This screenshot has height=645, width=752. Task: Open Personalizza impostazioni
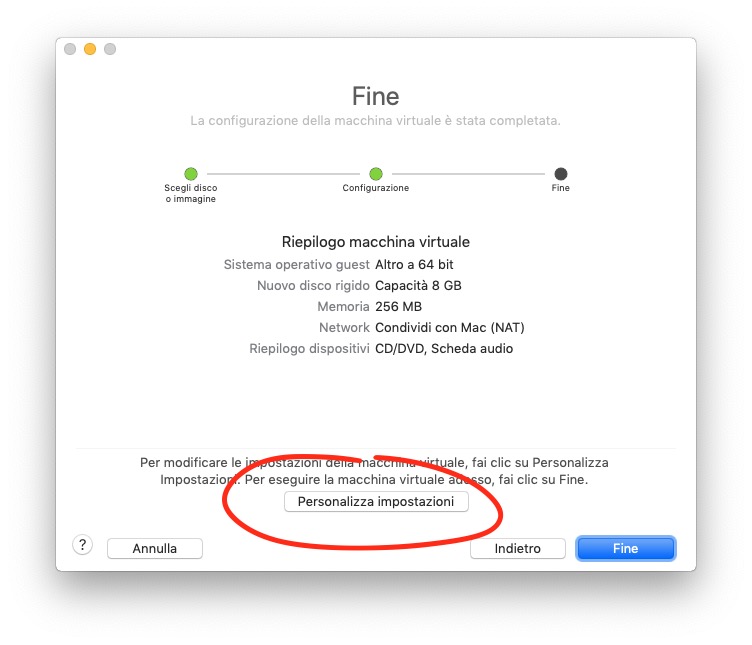376,502
